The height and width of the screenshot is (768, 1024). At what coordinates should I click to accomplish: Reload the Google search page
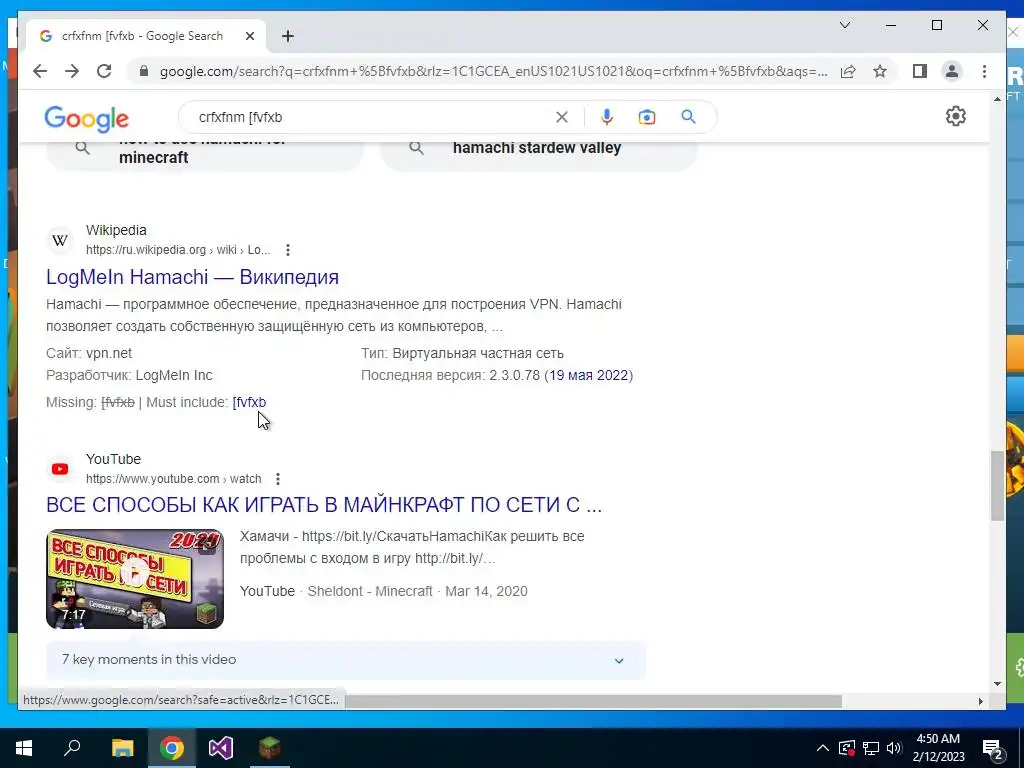(x=104, y=71)
